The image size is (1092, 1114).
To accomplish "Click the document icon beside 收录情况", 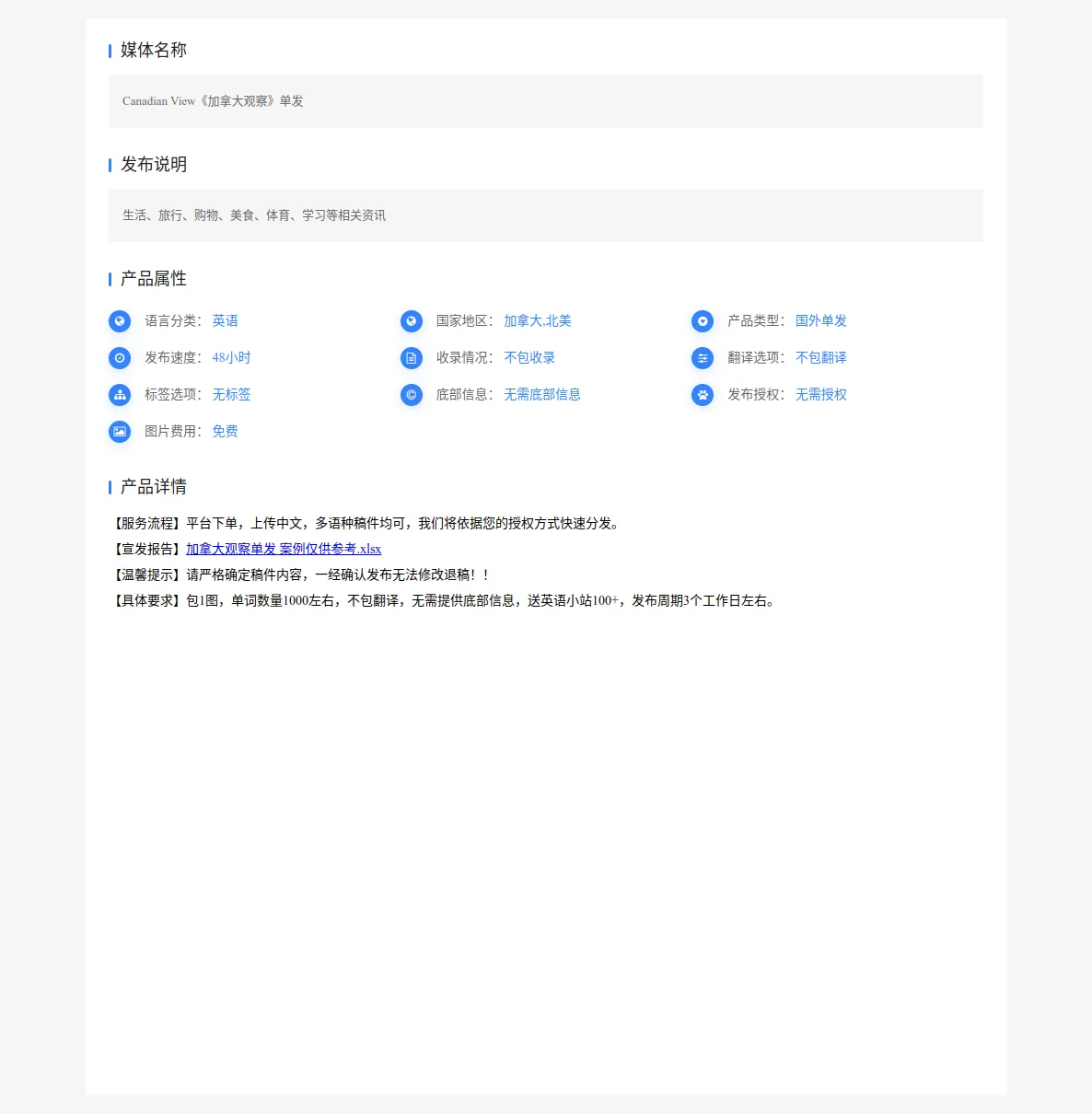I will click(412, 358).
